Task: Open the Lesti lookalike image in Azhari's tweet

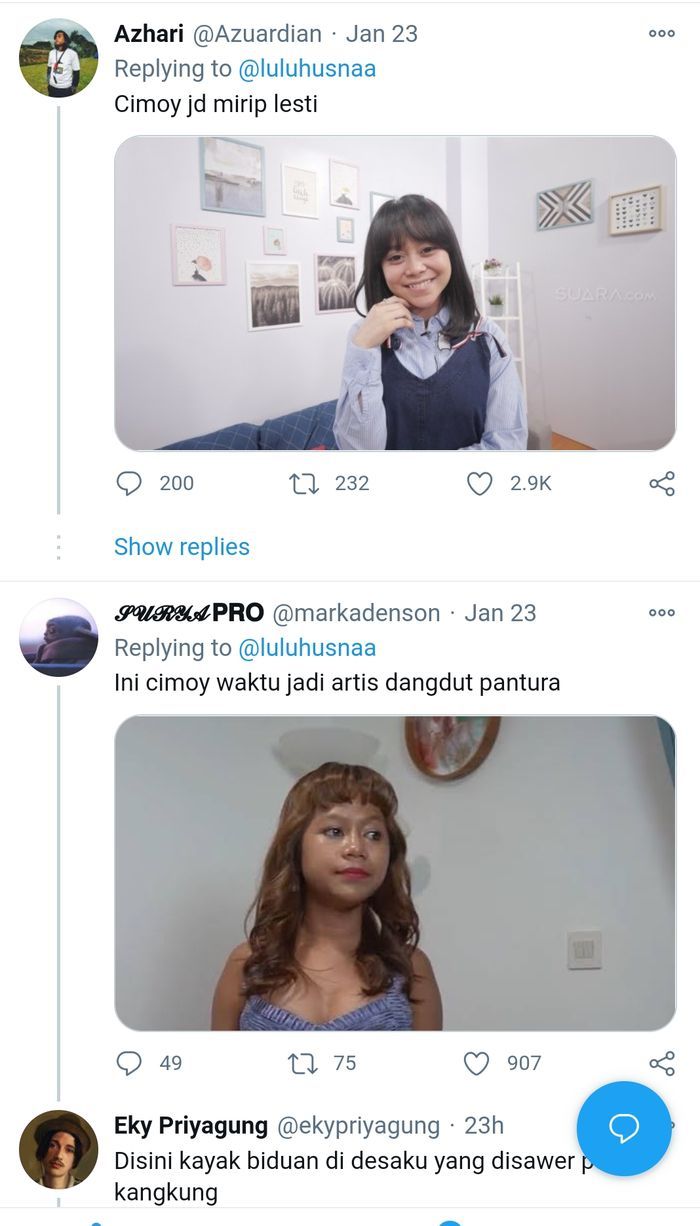Action: point(395,295)
